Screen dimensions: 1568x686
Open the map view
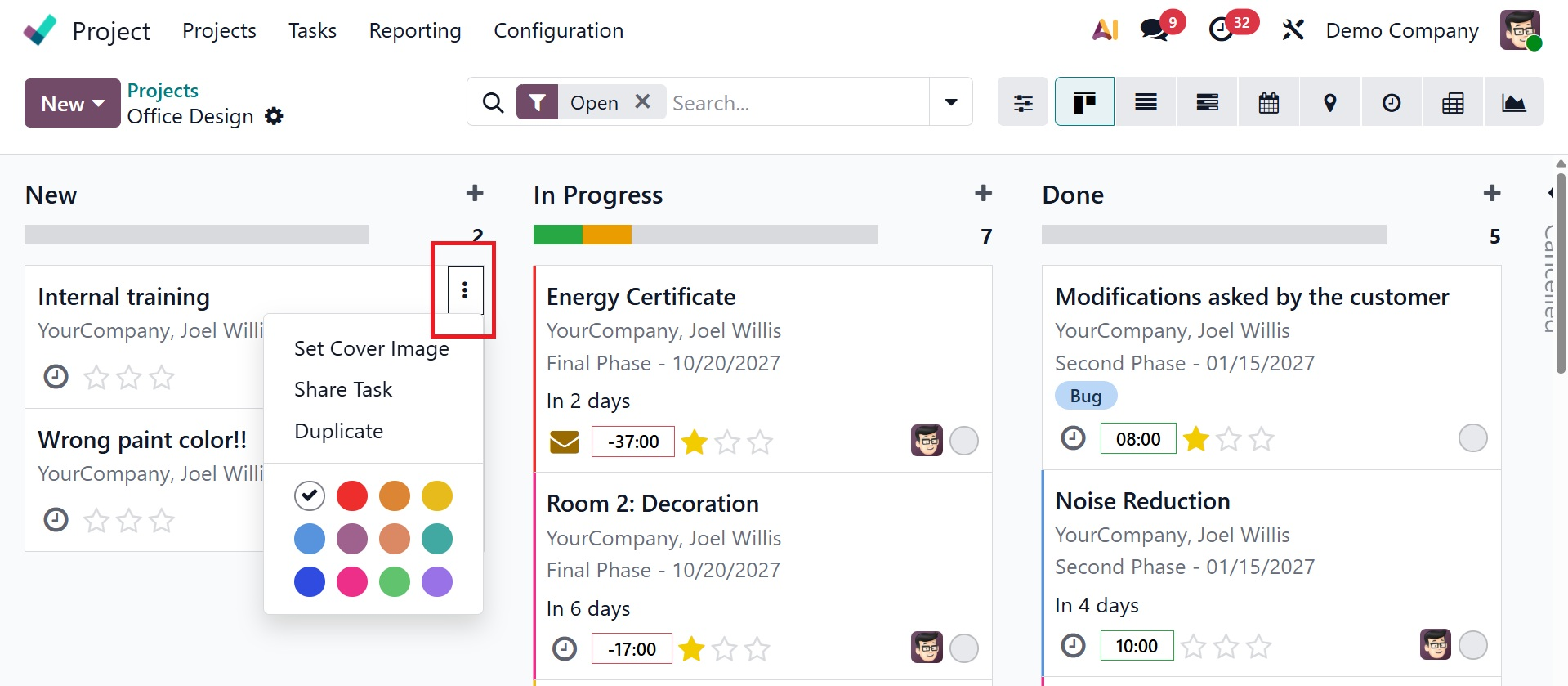[1329, 103]
